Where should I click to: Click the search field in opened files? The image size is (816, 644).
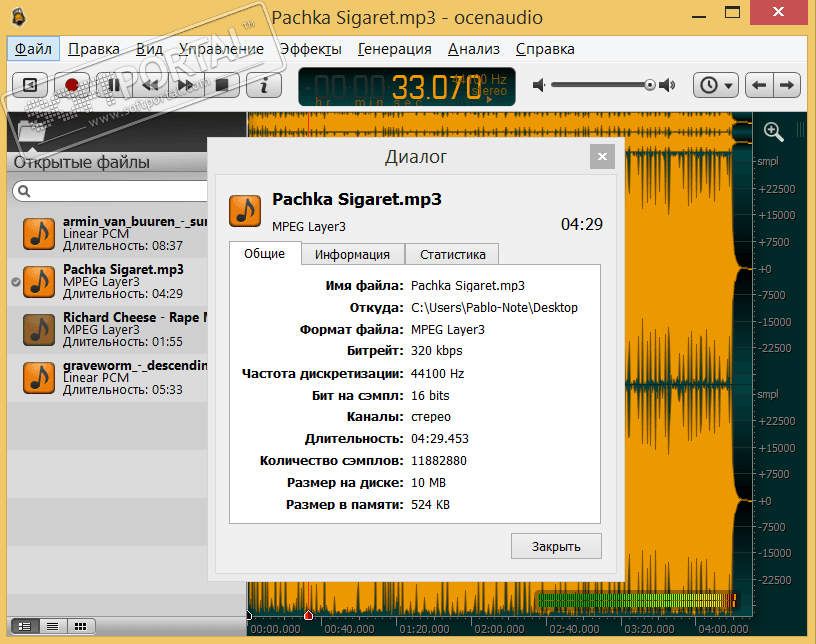point(110,191)
